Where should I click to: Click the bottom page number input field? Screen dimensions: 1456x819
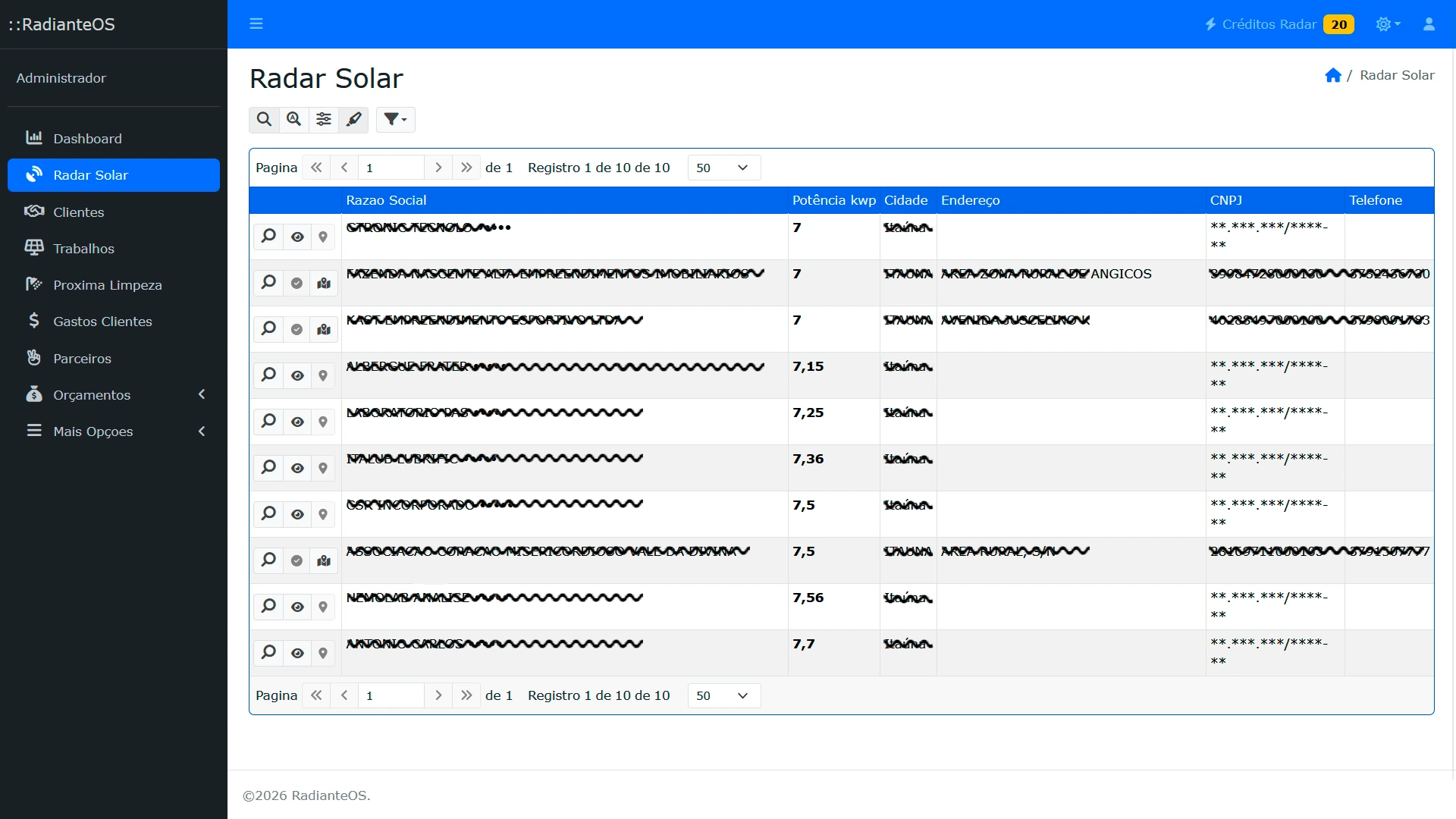click(x=391, y=695)
